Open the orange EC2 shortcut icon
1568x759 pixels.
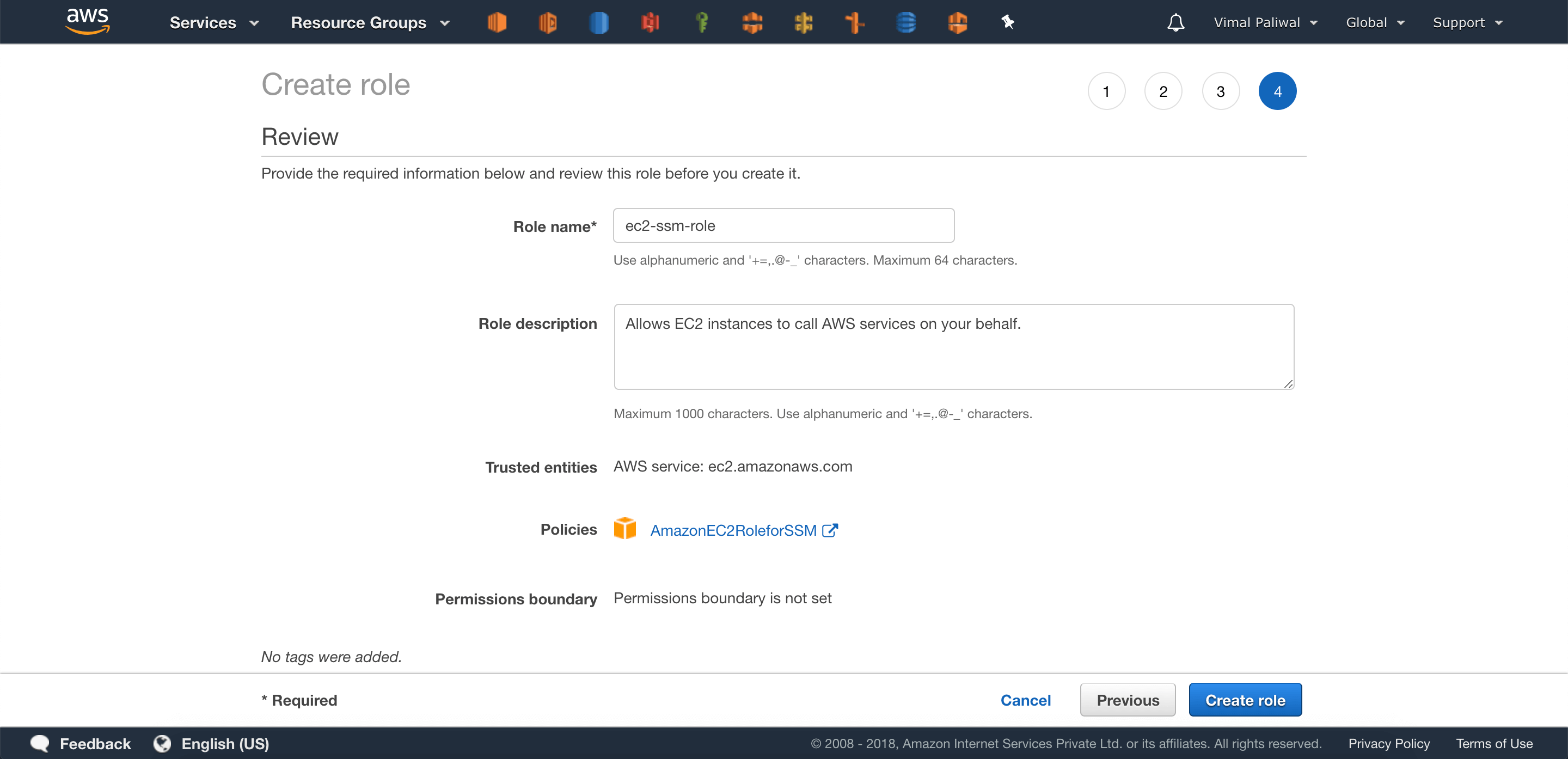[497, 22]
